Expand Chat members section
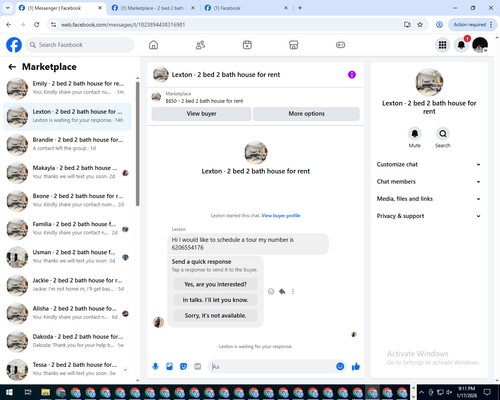 pyautogui.click(x=429, y=182)
